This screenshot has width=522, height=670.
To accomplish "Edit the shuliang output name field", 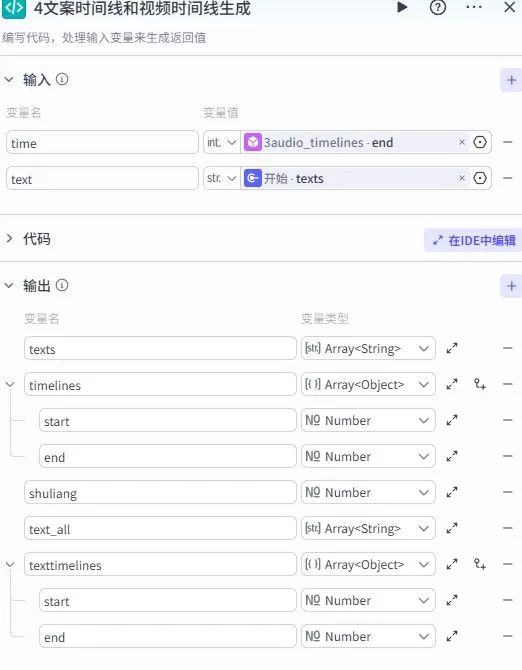I will 160,492.
